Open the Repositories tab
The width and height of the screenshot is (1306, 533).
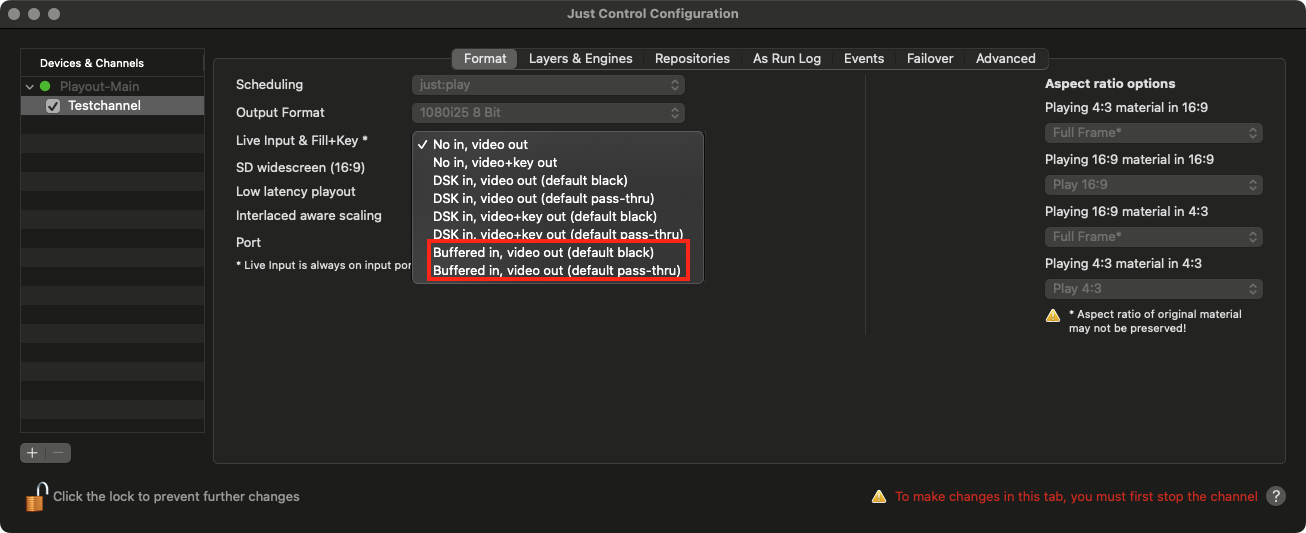click(x=692, y=58)
